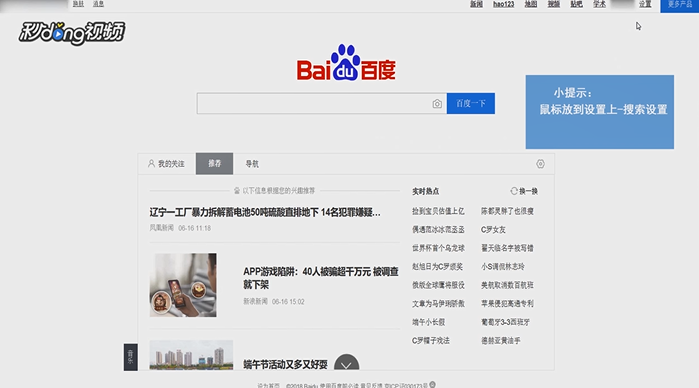This screenshot has width=699, height=388.
Task: Open 学术 in the top navigation
Action: [600, 4]
